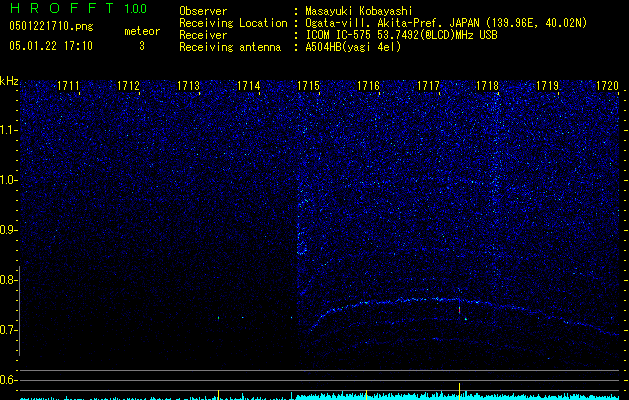Click the 1718 time axis label
The height and width of the screenshot is (400, 629).
[x=487, y=86]
